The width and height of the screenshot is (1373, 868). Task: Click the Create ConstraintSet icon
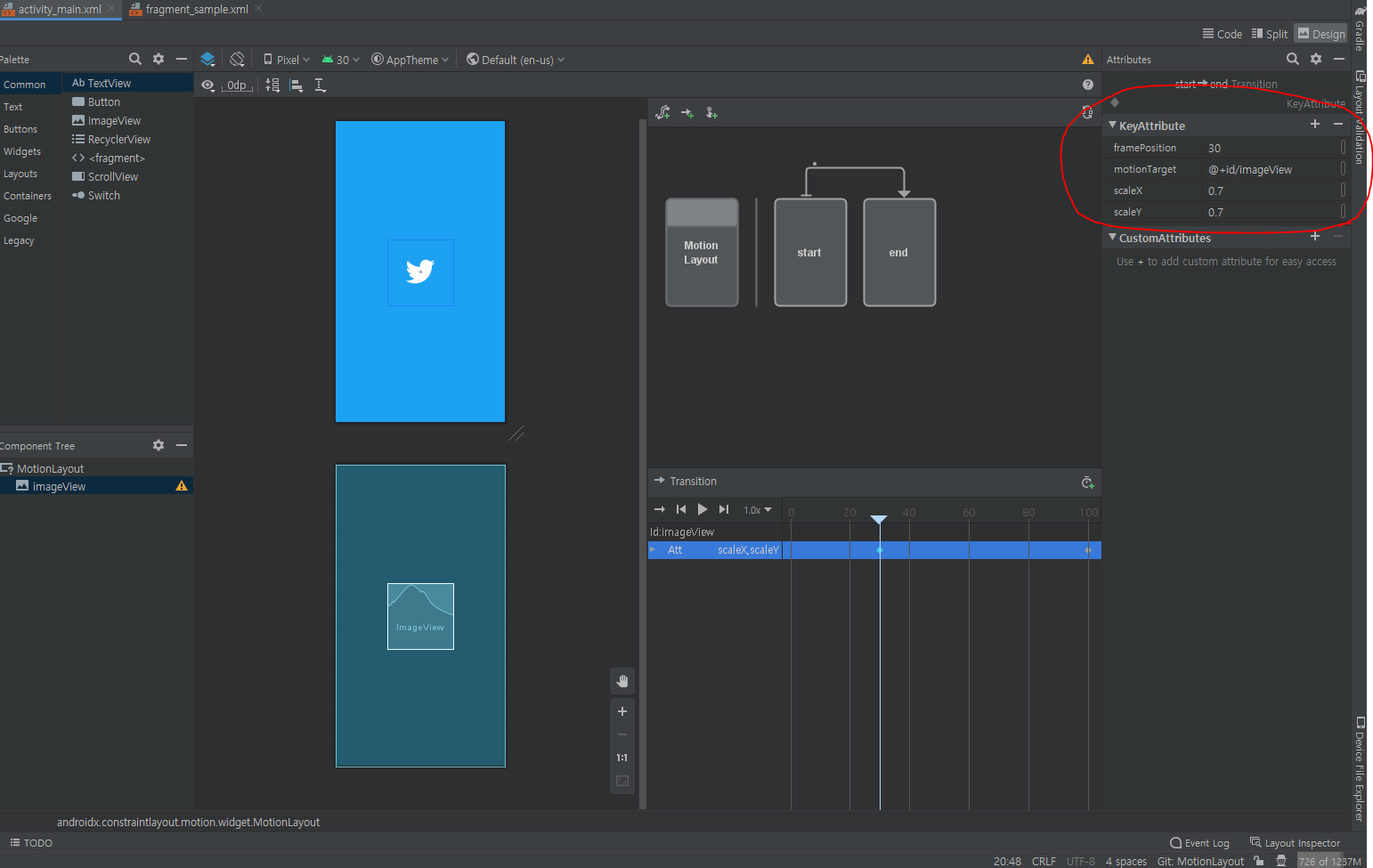tap(662, 113)
